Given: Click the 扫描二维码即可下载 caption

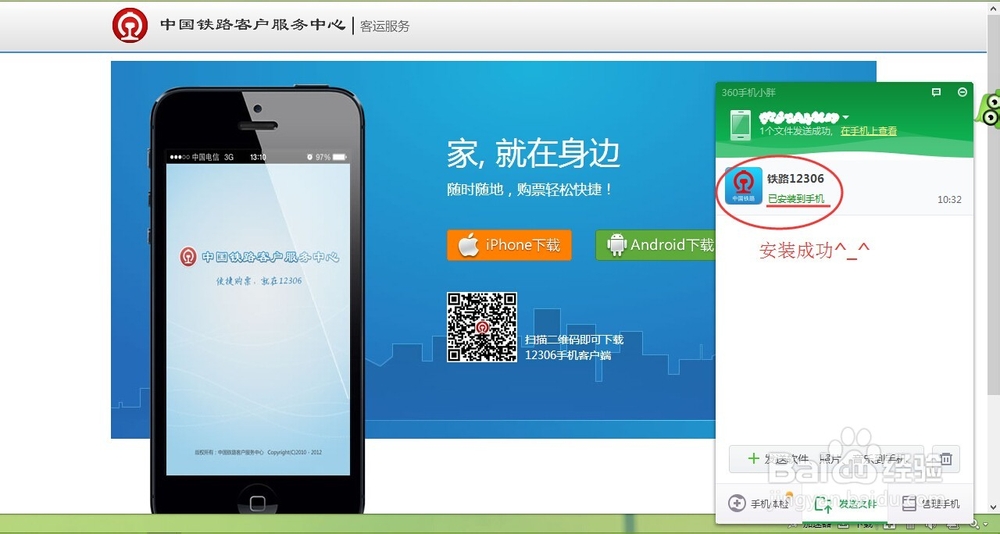Looking at the screenshot, I should click(x=574, y=340).
